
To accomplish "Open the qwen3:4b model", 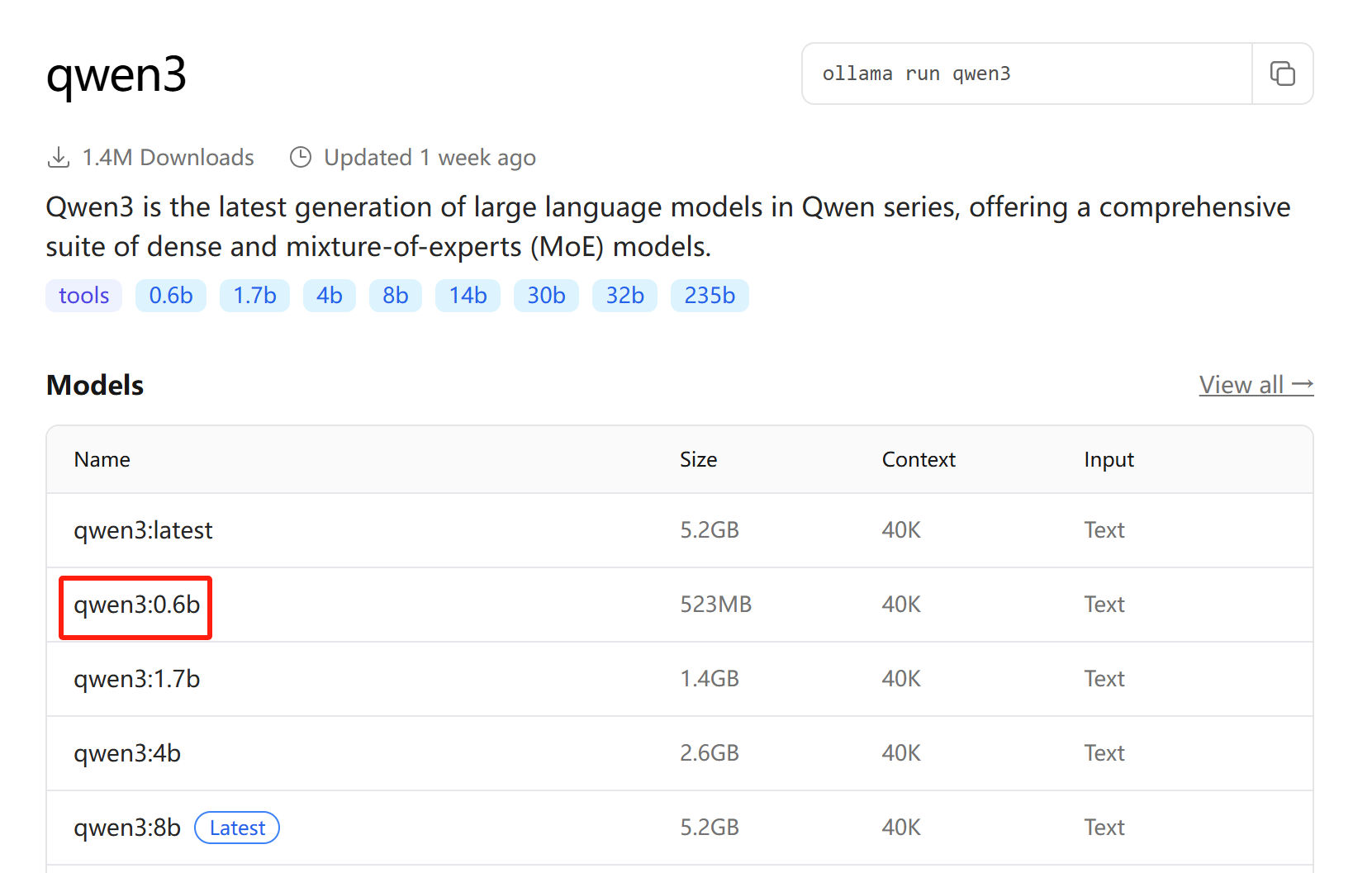I will click(x=127, y=753).
